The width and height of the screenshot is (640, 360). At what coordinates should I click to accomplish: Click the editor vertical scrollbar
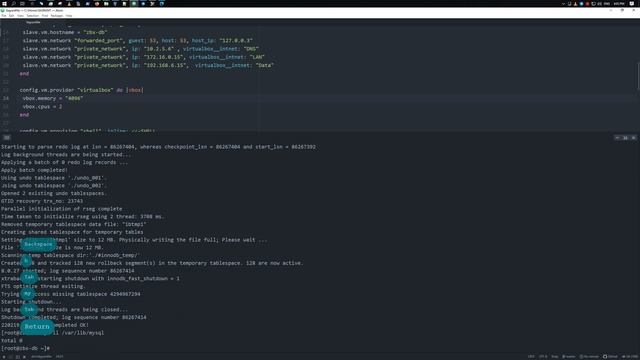[x=638, y=76]
